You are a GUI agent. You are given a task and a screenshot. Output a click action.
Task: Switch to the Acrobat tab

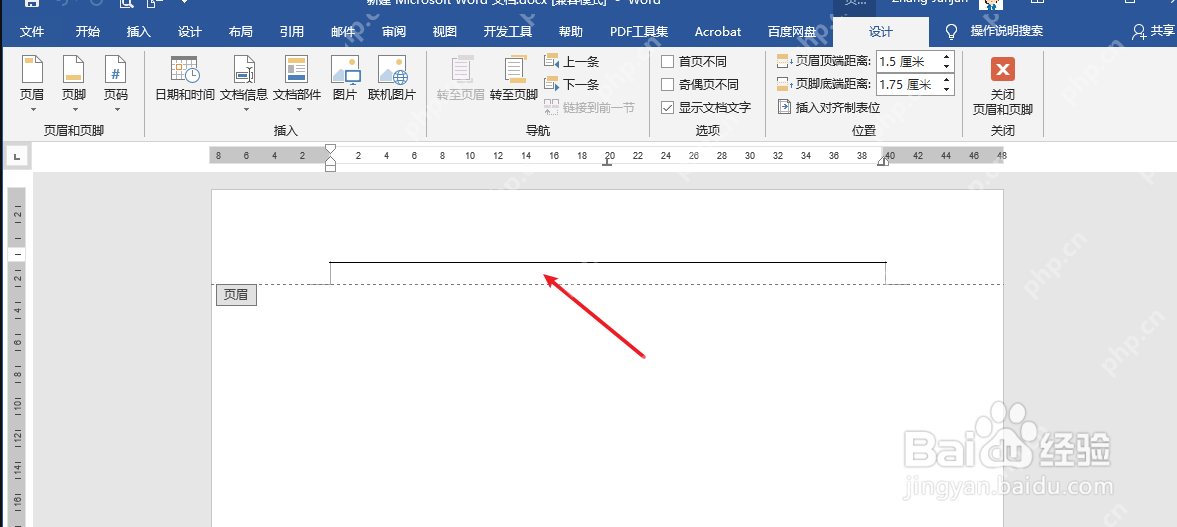point(718,32)
